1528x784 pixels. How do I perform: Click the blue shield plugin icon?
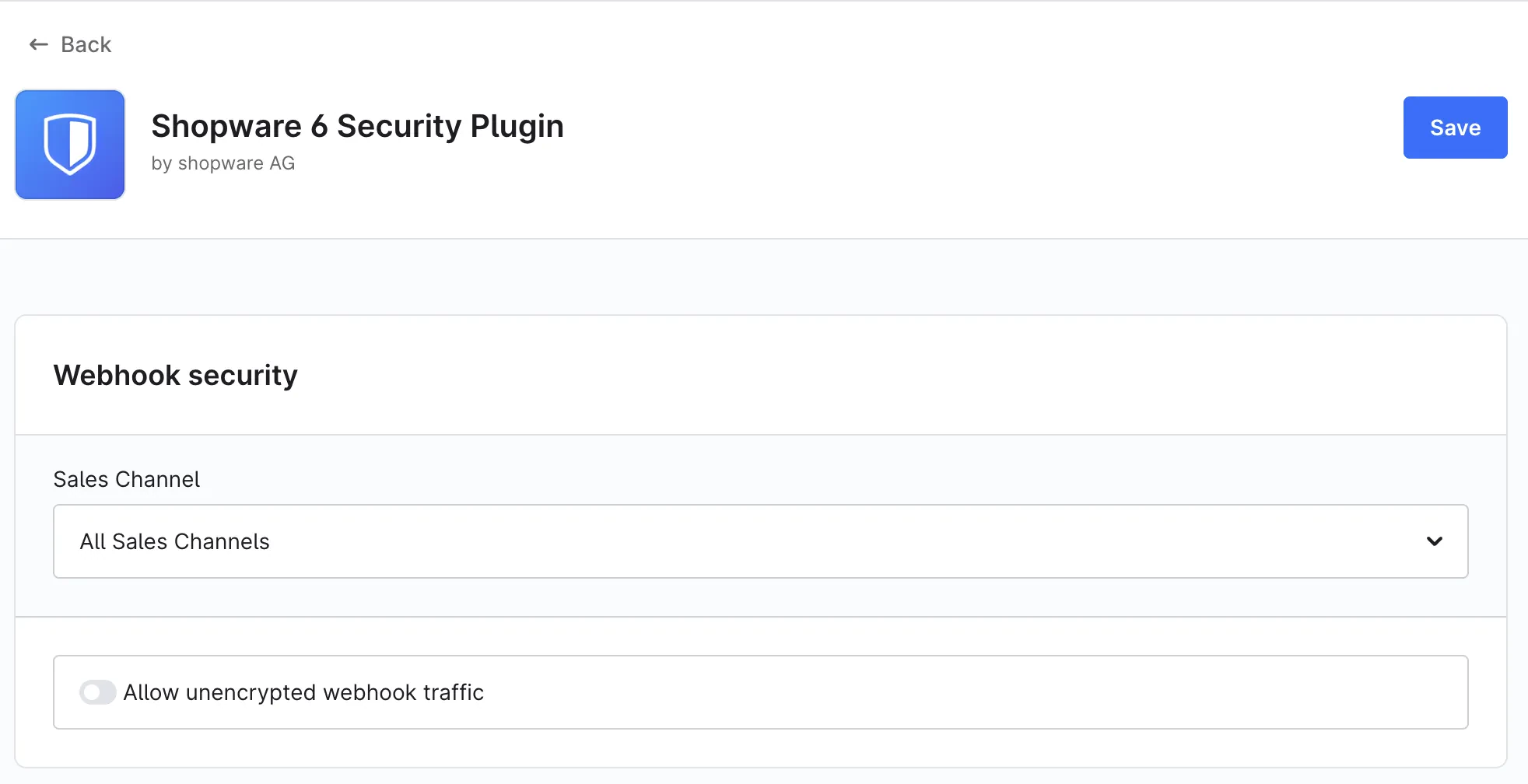pyautogui.click(x=70, y=145)
